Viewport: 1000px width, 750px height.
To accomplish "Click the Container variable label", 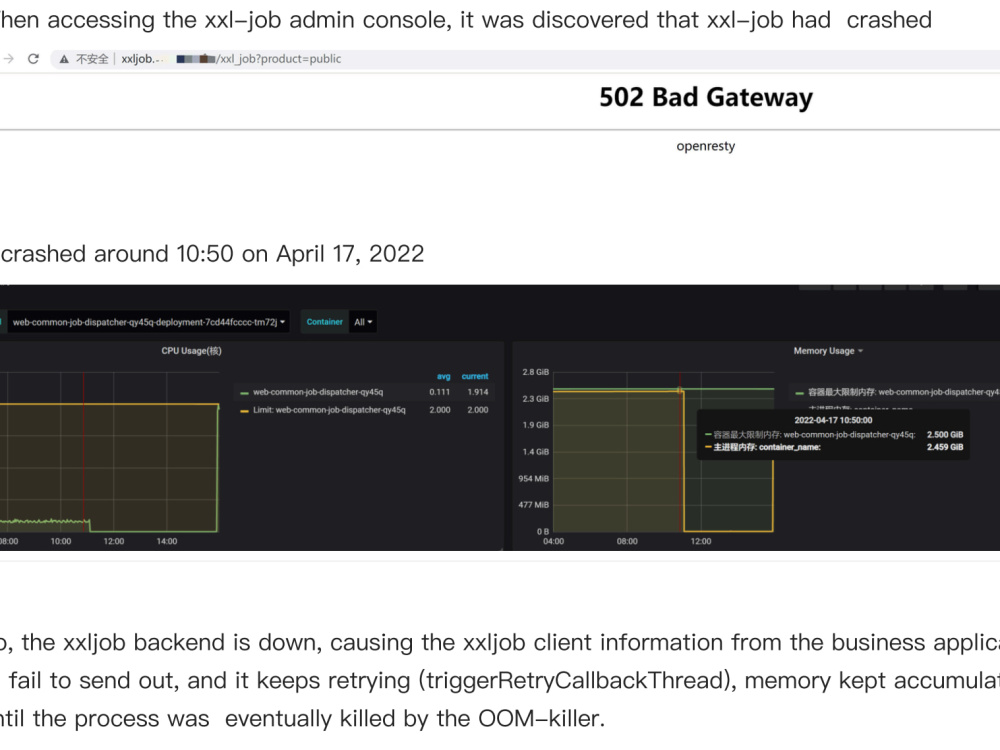I will pyautogui.click(x=324, y=322).
